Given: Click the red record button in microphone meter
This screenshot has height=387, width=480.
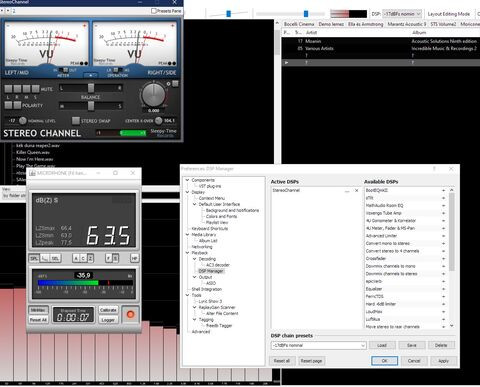Looking at the screenshot, I should coord(130,314).
